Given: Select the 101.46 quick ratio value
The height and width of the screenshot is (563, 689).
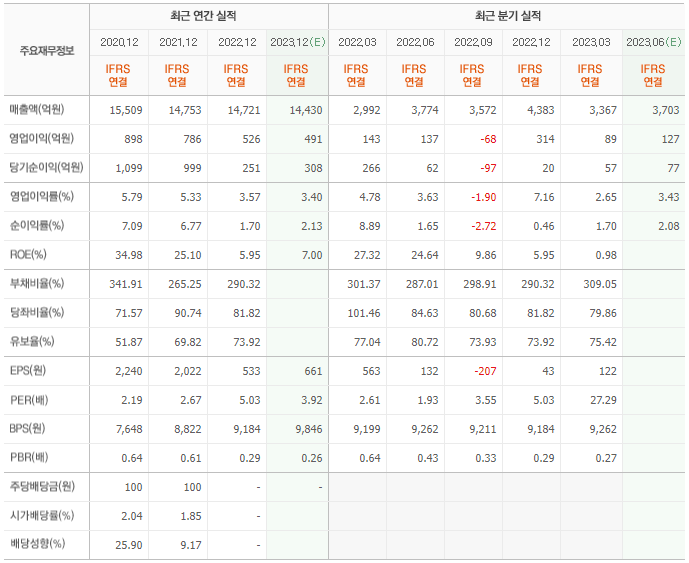Looking at the screenshot, I should click(364, 313).
